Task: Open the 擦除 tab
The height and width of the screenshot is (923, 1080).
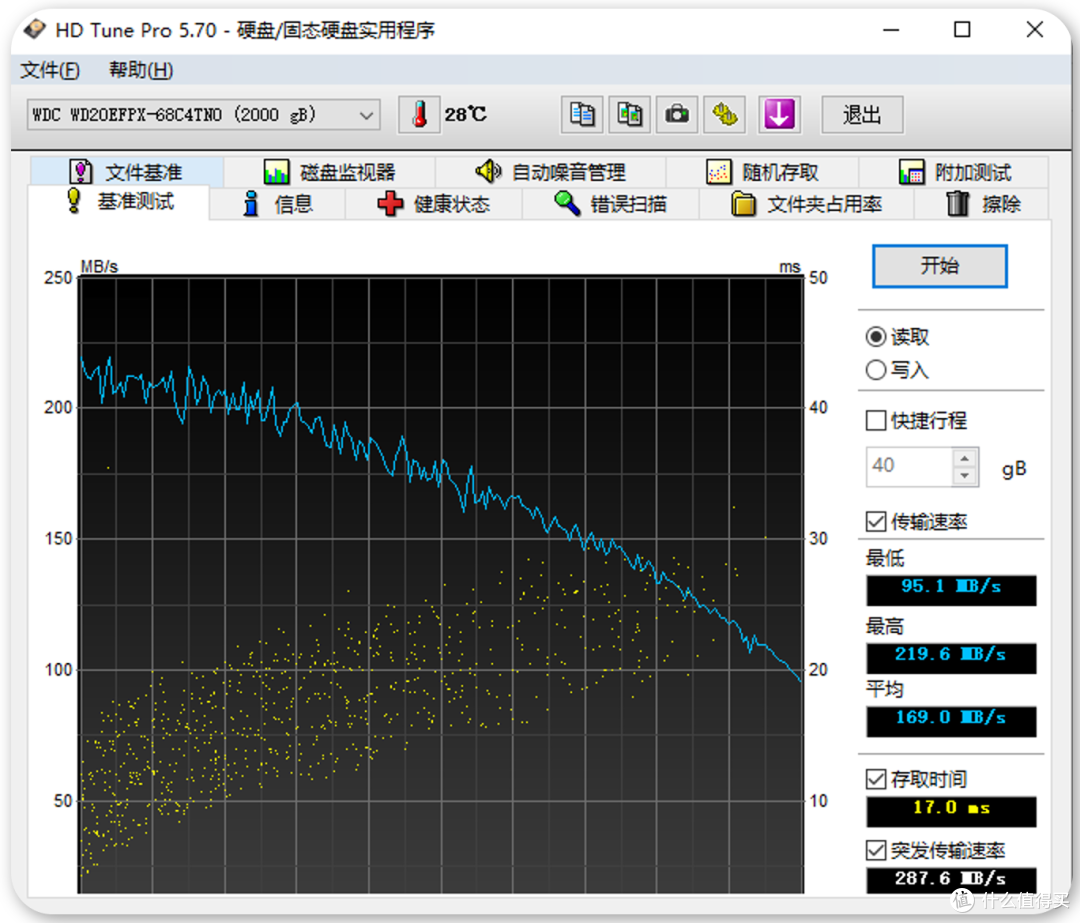Action: tap(982, 204)
